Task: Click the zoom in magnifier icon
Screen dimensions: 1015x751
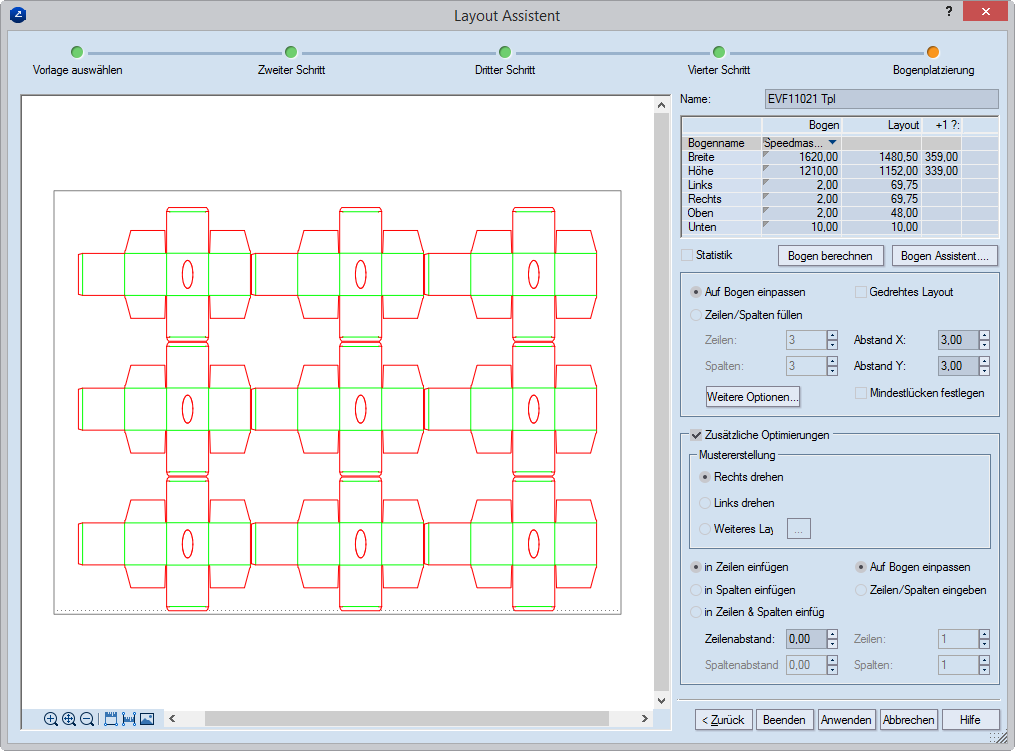Action: (50, 719)
